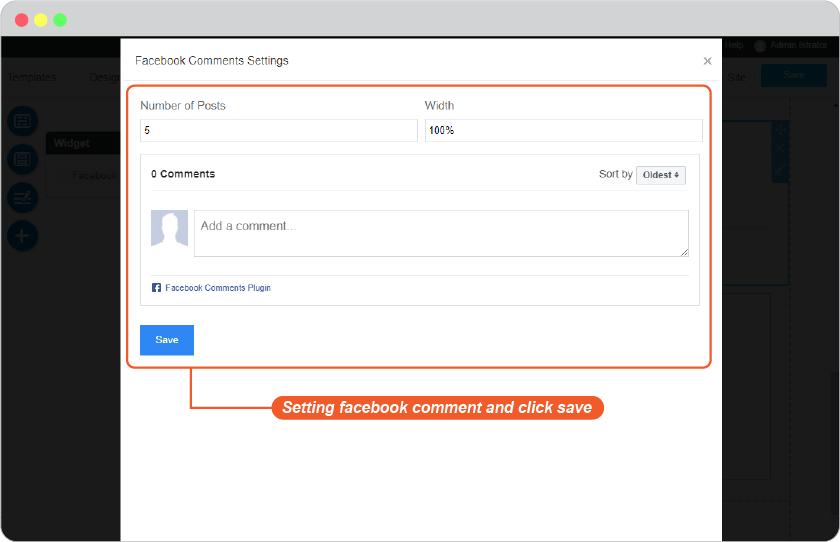
Task: Click the edit list icon in left sidebar
Action: click(x=22, y=198)
